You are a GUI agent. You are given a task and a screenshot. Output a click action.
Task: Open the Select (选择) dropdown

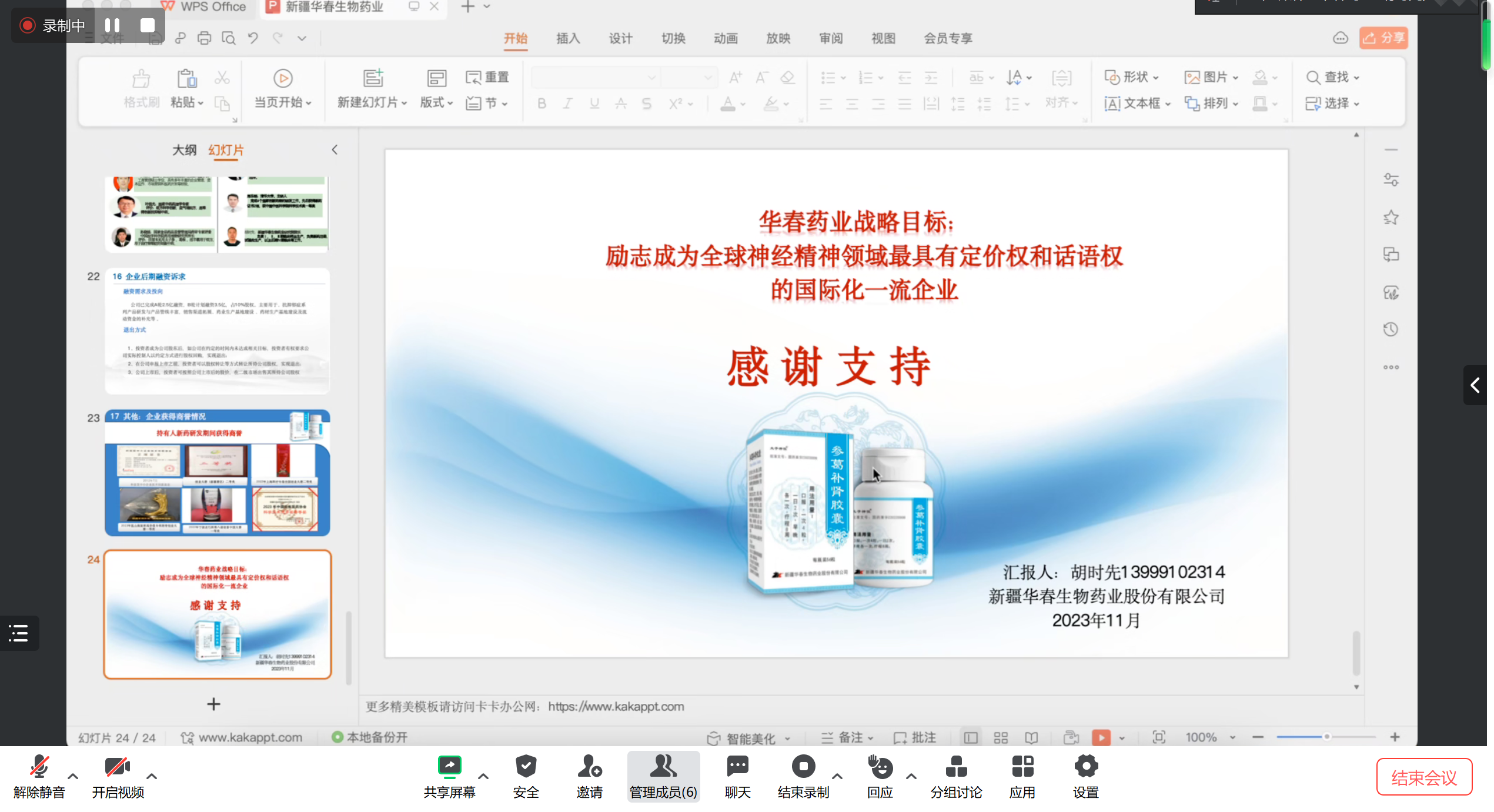click(x=1333, y=103)
